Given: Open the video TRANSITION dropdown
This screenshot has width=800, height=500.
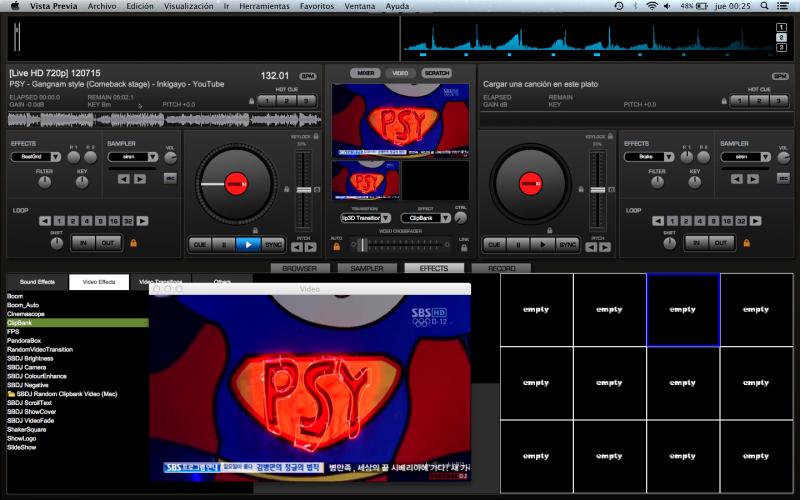Looking at the screenshot, I should pyautogui.click(x=365, y=218).
